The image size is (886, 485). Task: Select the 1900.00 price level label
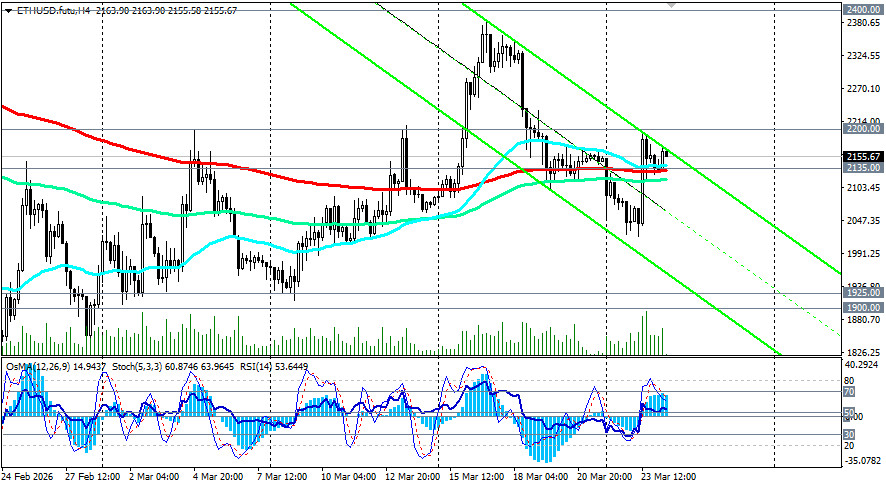[x=862, y=308]
